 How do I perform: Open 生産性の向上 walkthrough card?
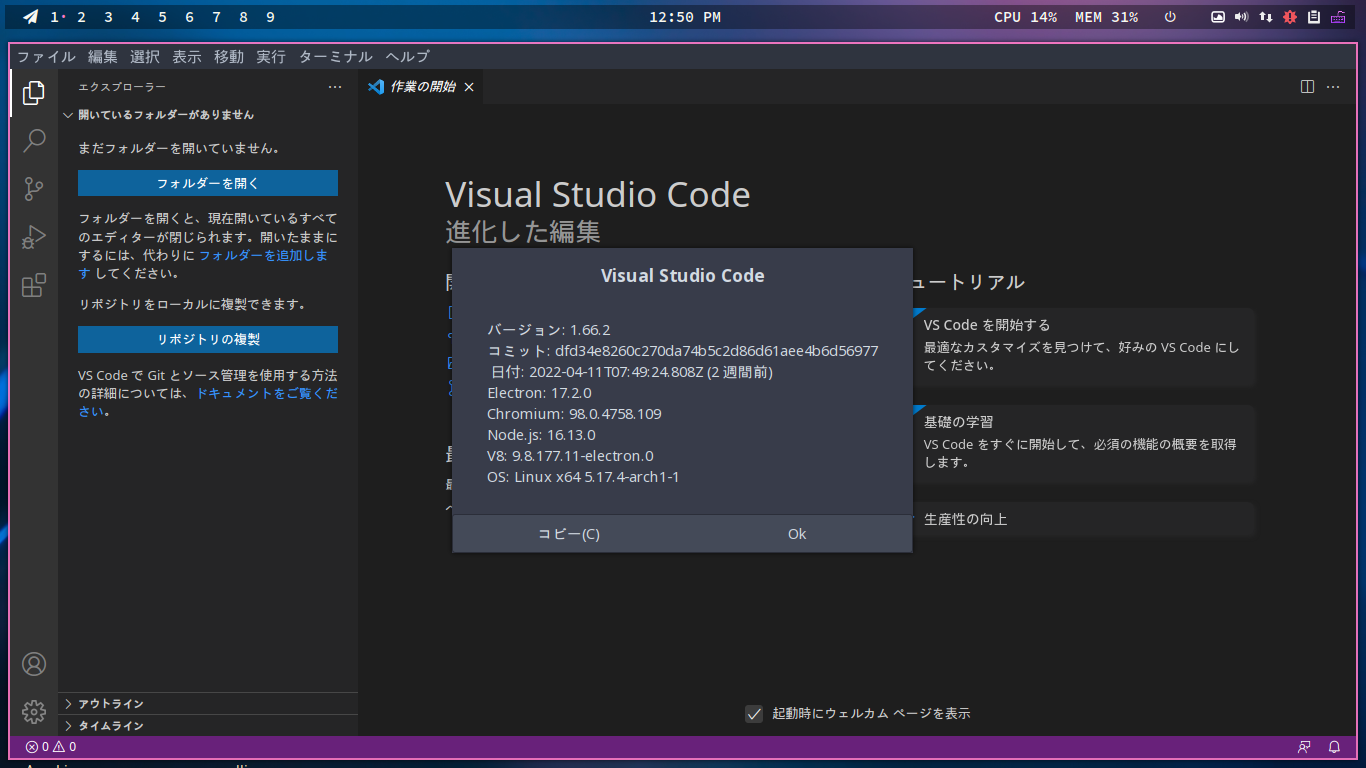[x=1083, y=520]
